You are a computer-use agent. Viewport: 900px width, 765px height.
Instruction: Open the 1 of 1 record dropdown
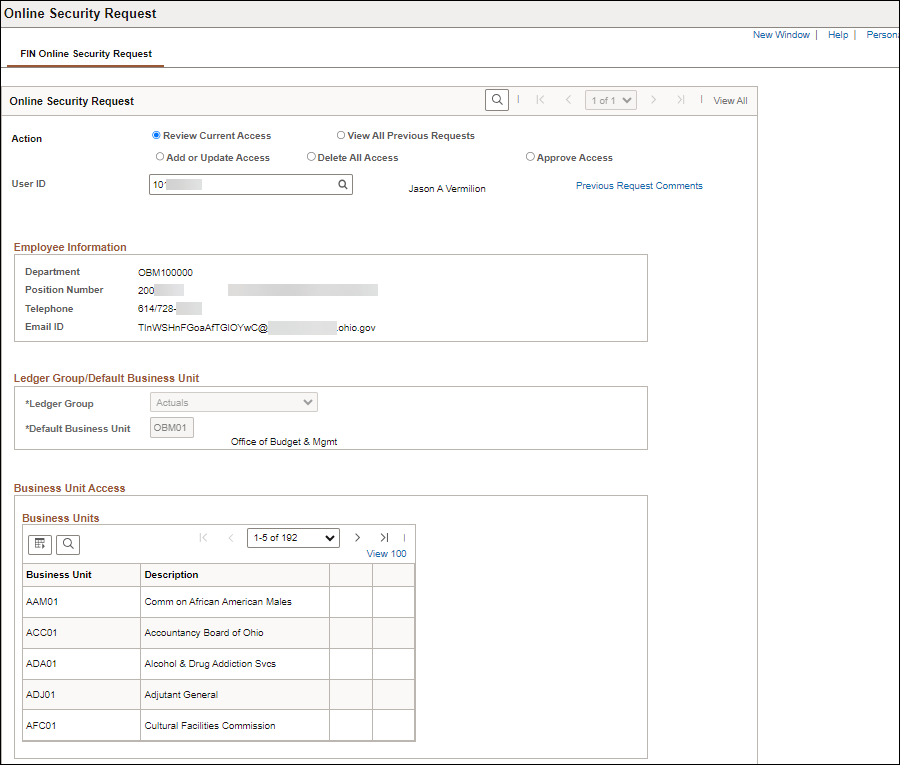[611, 100]
